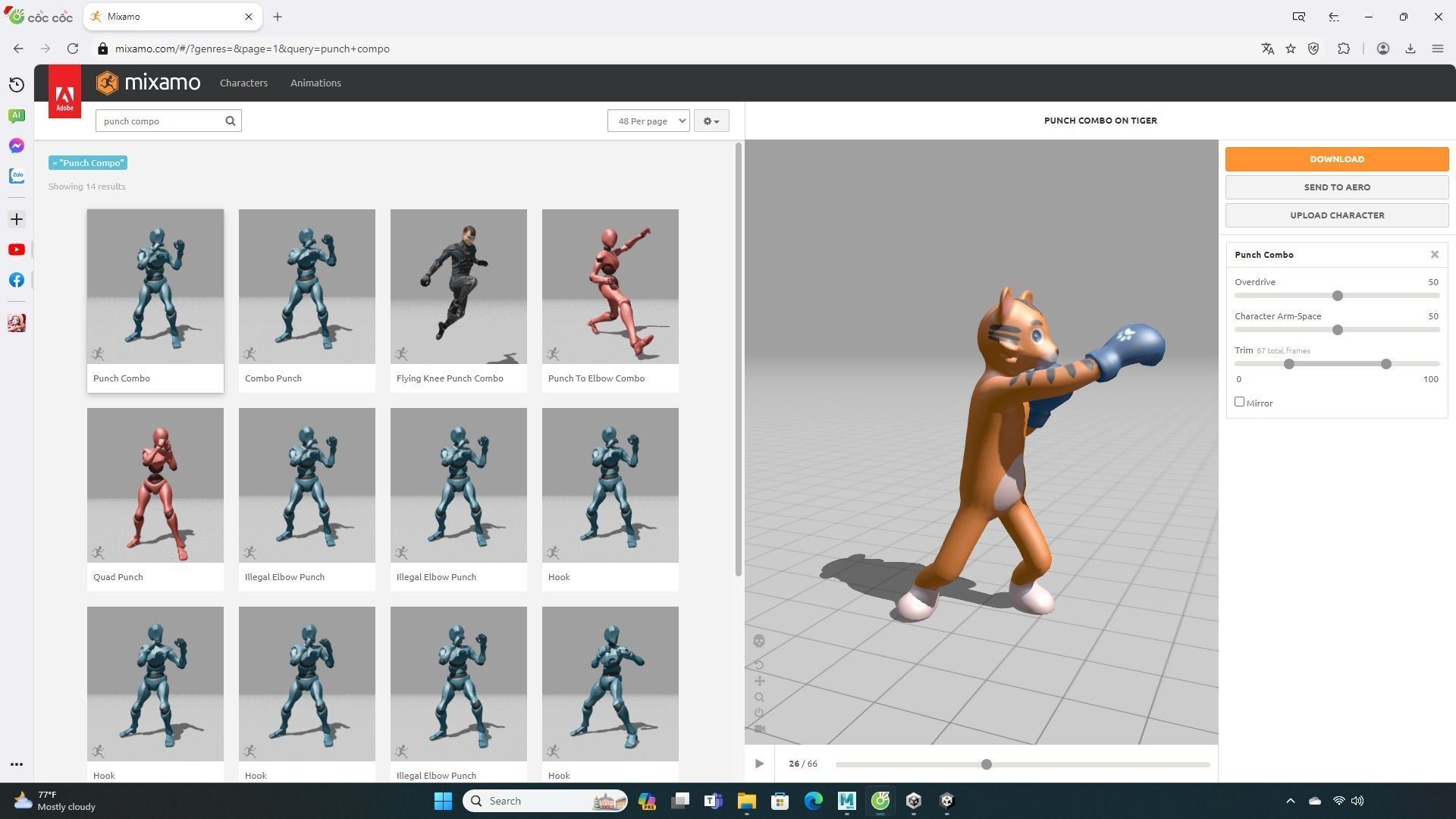Click the reset camera power icon
This screenshot has height=819, width=1456.
pyautogui.click(x=759, y=713)
